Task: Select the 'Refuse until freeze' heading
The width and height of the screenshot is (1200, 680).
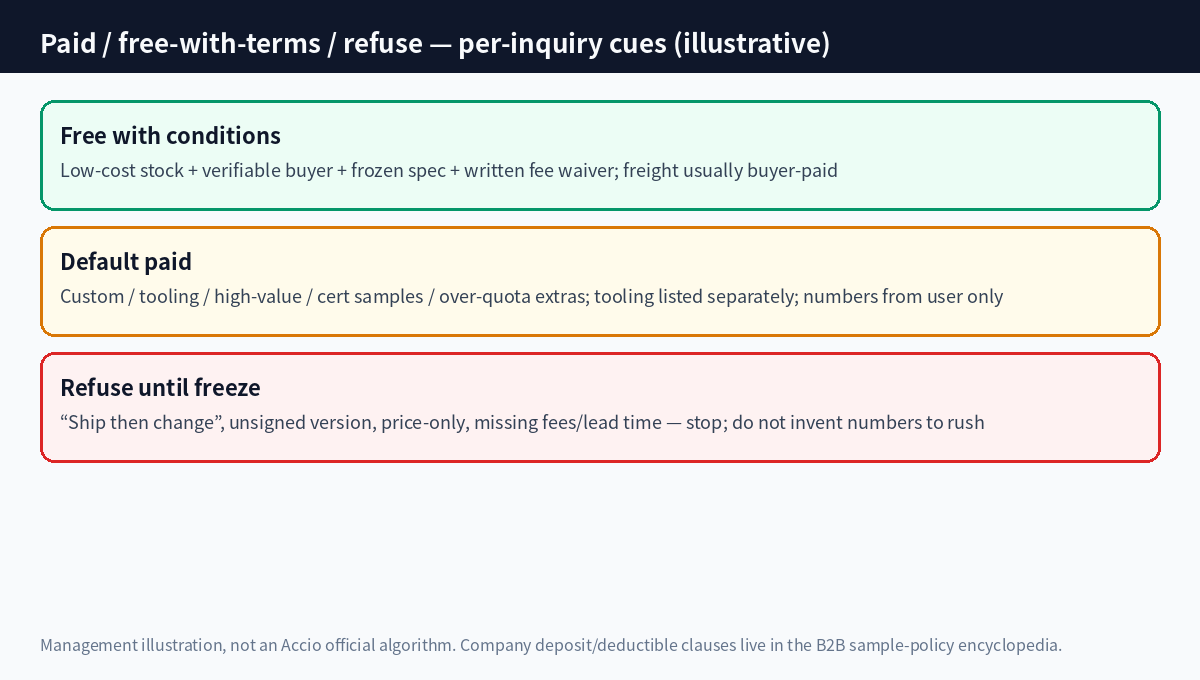Action: click(x=160, y=387)
